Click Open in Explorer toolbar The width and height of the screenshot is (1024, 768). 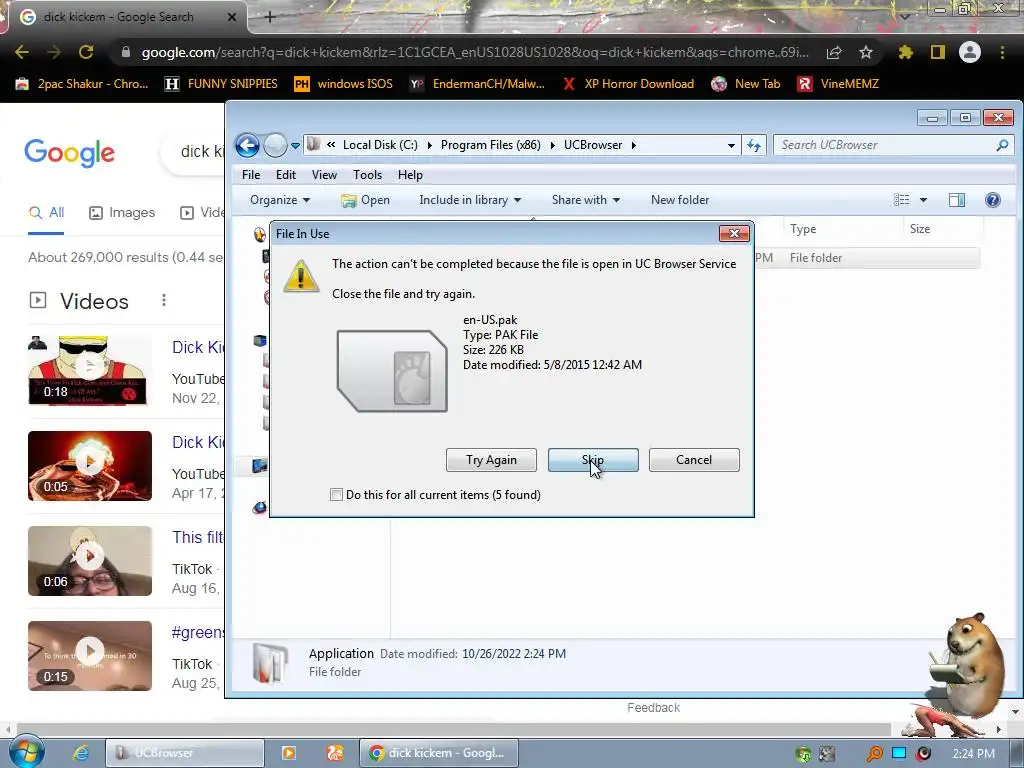pos(366,200)
